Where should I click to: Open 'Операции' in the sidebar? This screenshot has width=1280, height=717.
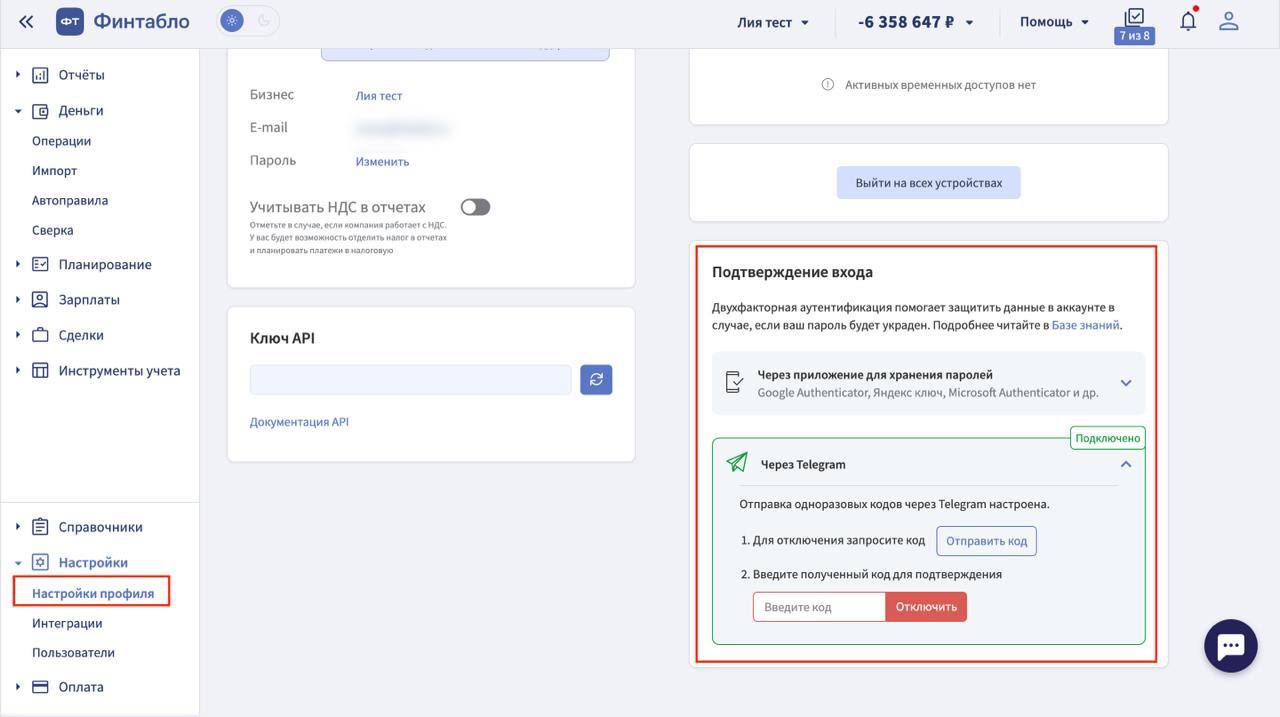pos(61,141)
